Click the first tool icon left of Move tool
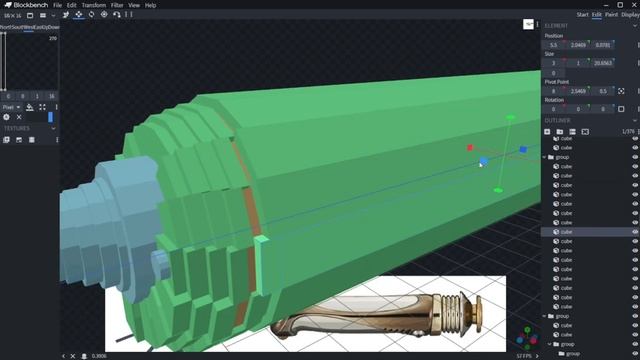This screenshot has height=360, width=640. pos(66,15)
